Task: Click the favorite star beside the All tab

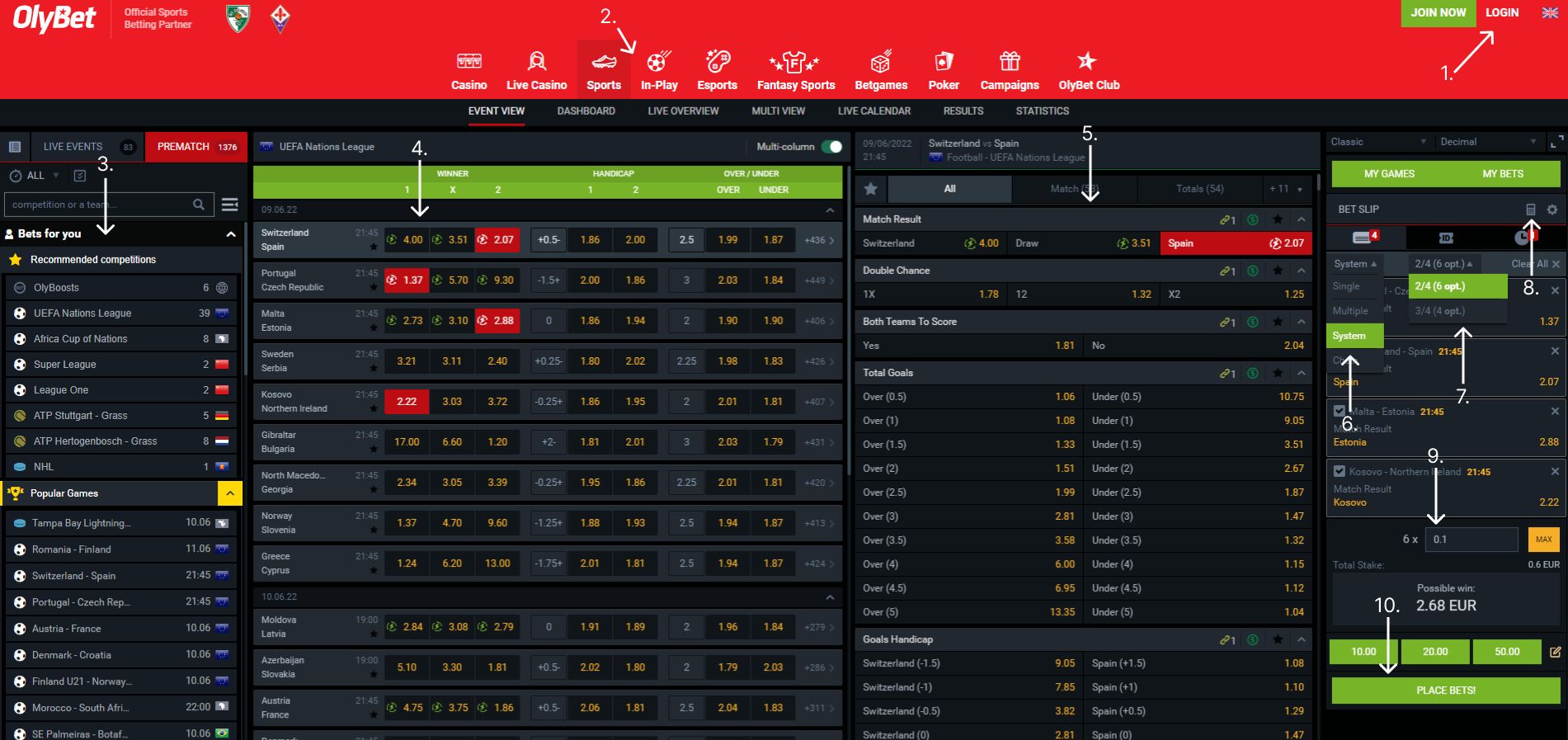Action: click(x=870, y=189)
